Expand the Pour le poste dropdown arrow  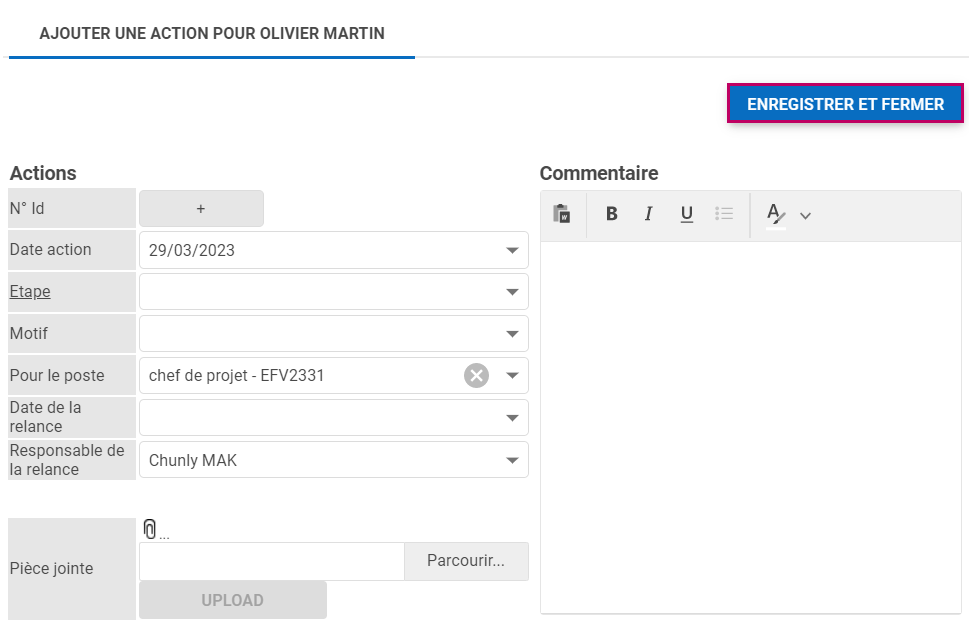(512, 376)
